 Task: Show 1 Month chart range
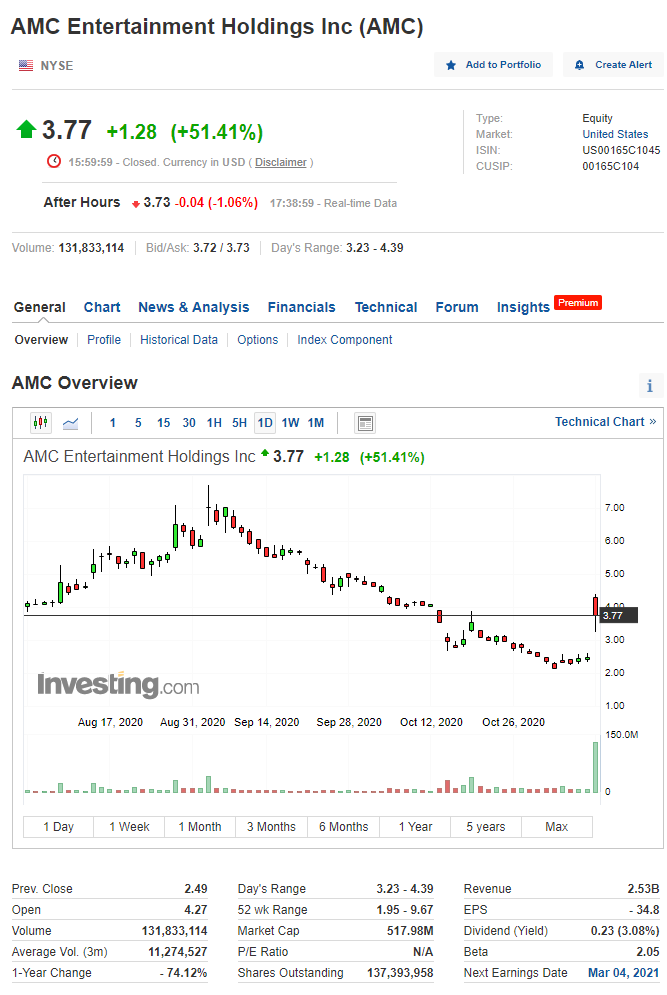tap(200, 827)
